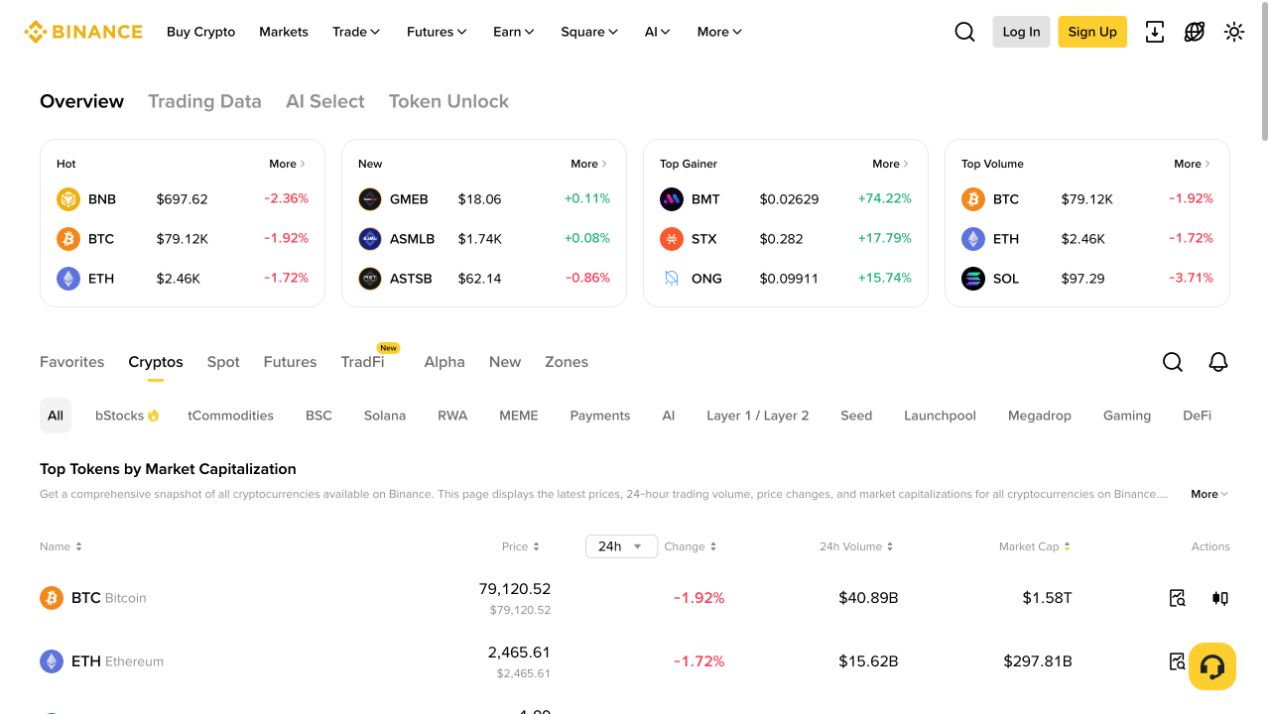The width and height of the screenshot is (1270, 714).
Task: Click the ASTSB token icon
Action: coord(370,279)
